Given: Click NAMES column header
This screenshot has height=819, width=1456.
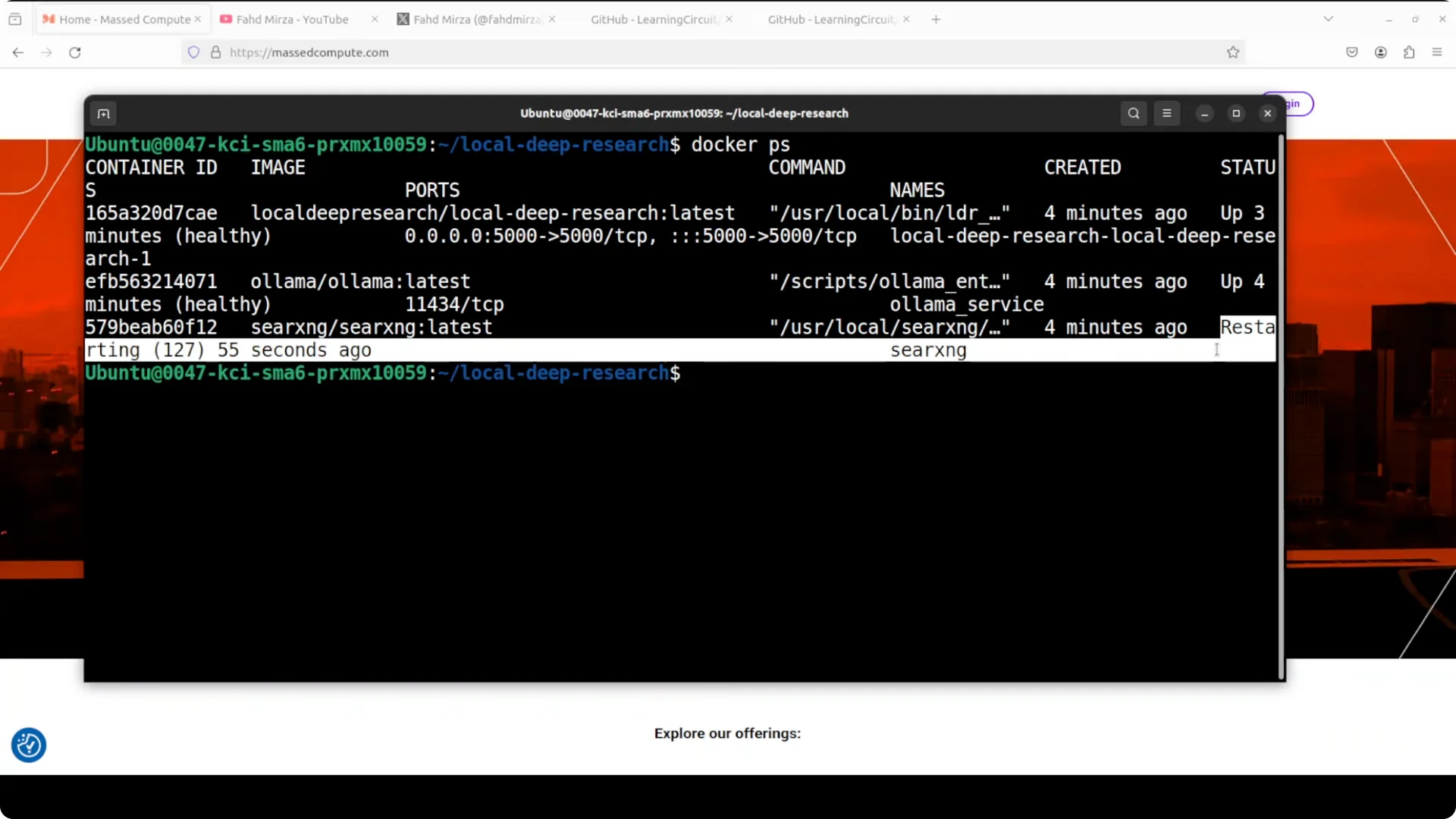Looking at the screenshot, I should [917, 190].
